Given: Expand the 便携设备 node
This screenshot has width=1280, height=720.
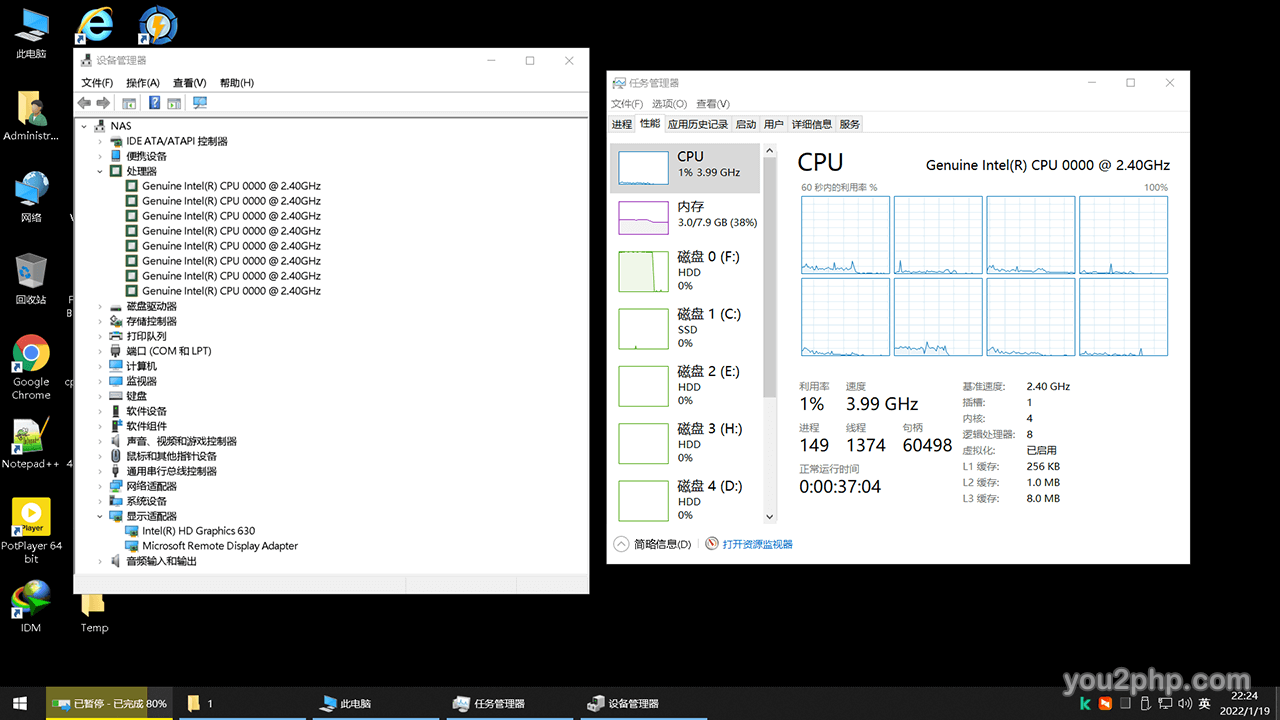Looking at the screenshot, I should pos(100,156).
